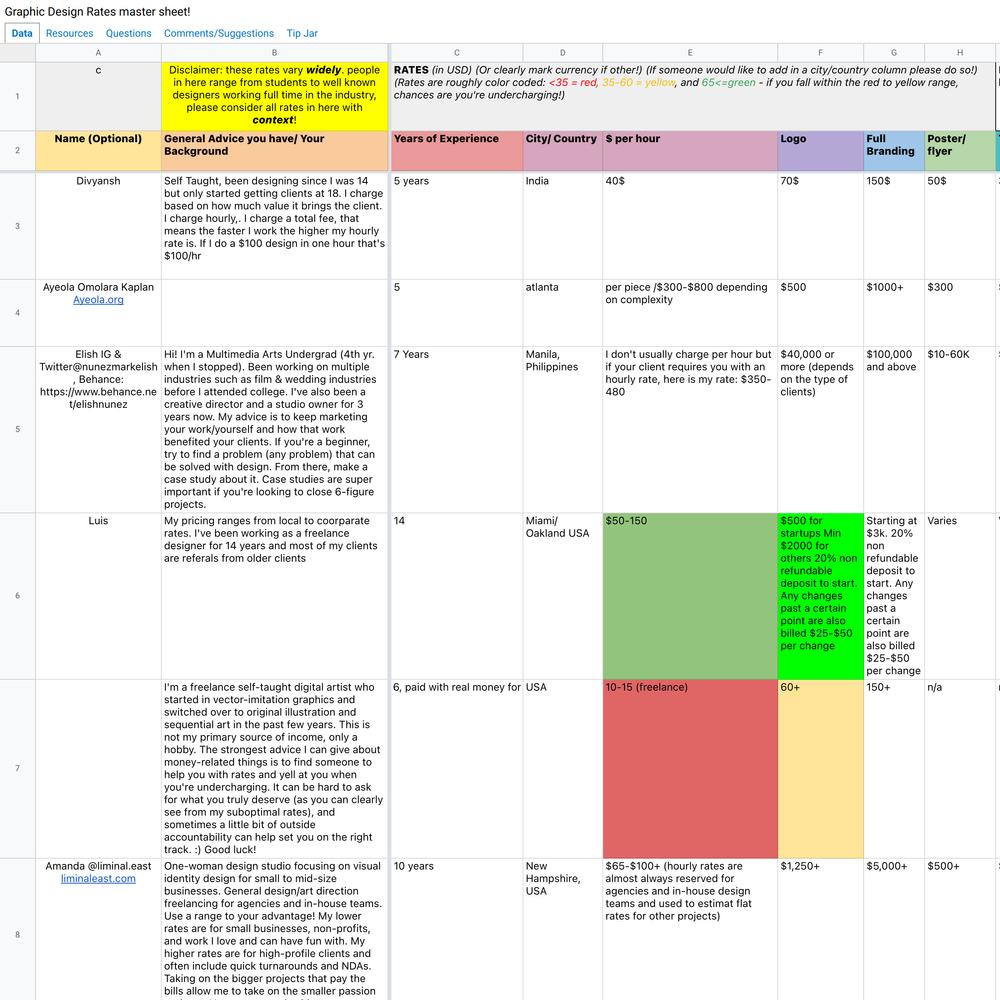The height and width of the screenshot is (1000, 1000).
Task: Click the '7 Years' experience cell
Action: pyautogui.click(x=457, y=429)
